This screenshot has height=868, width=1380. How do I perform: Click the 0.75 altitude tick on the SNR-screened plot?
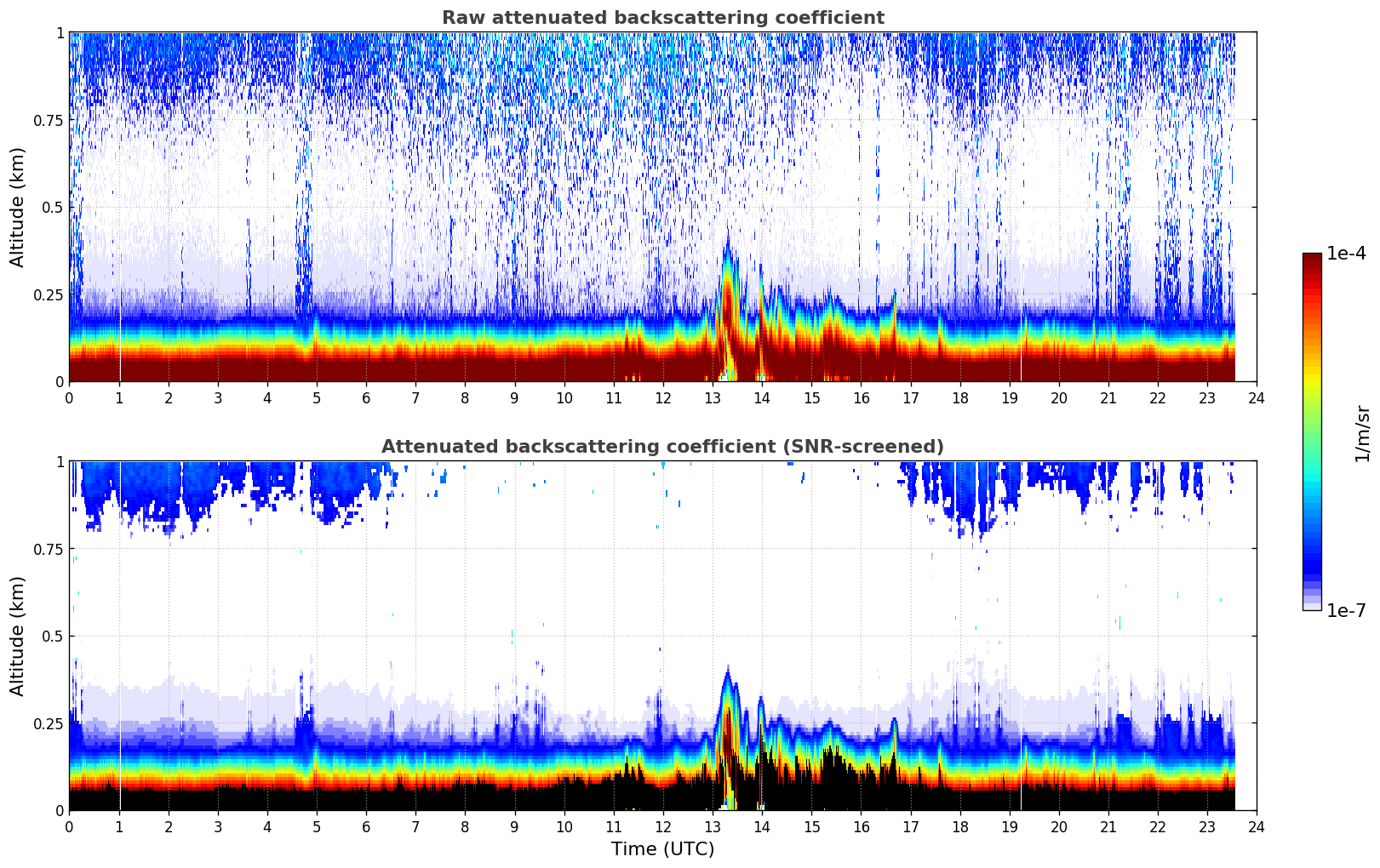49,549
